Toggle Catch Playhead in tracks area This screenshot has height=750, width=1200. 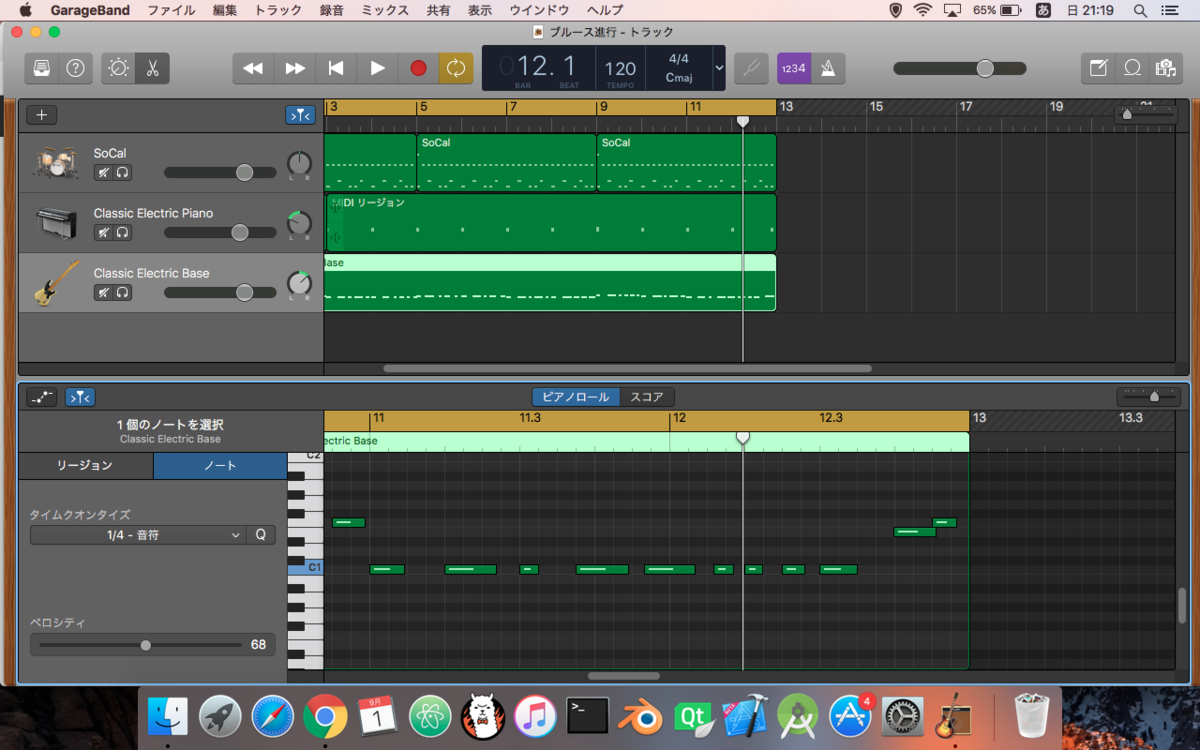pyautogui.click(x=300, y=115)
